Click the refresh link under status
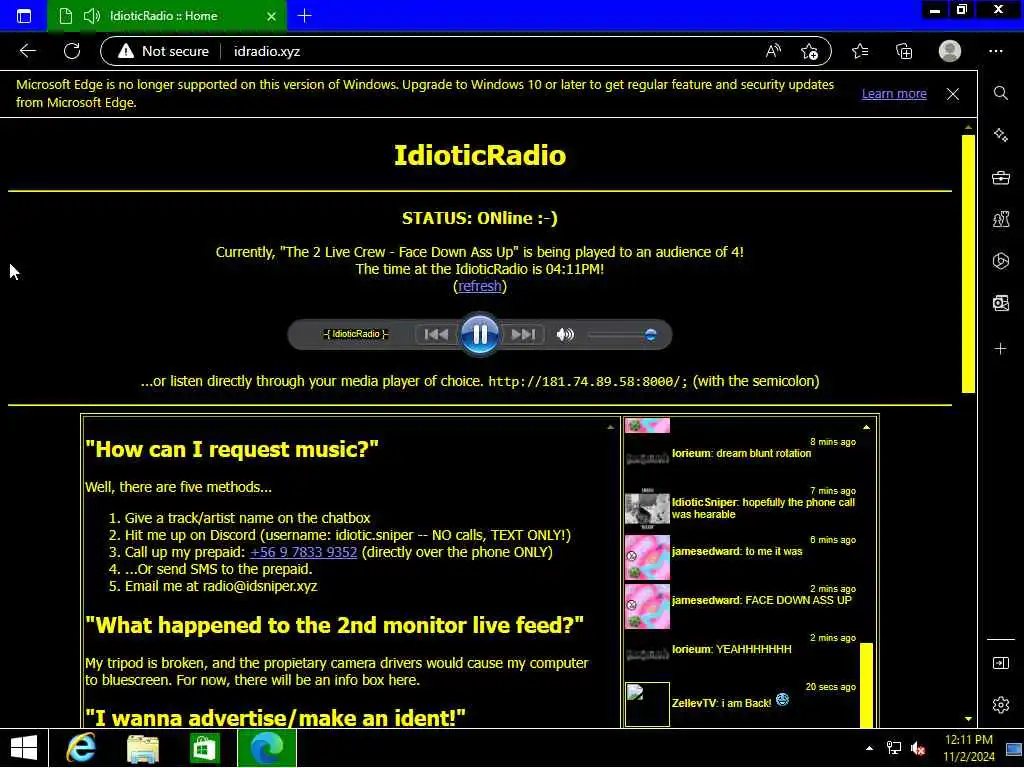 pos(479,286)
